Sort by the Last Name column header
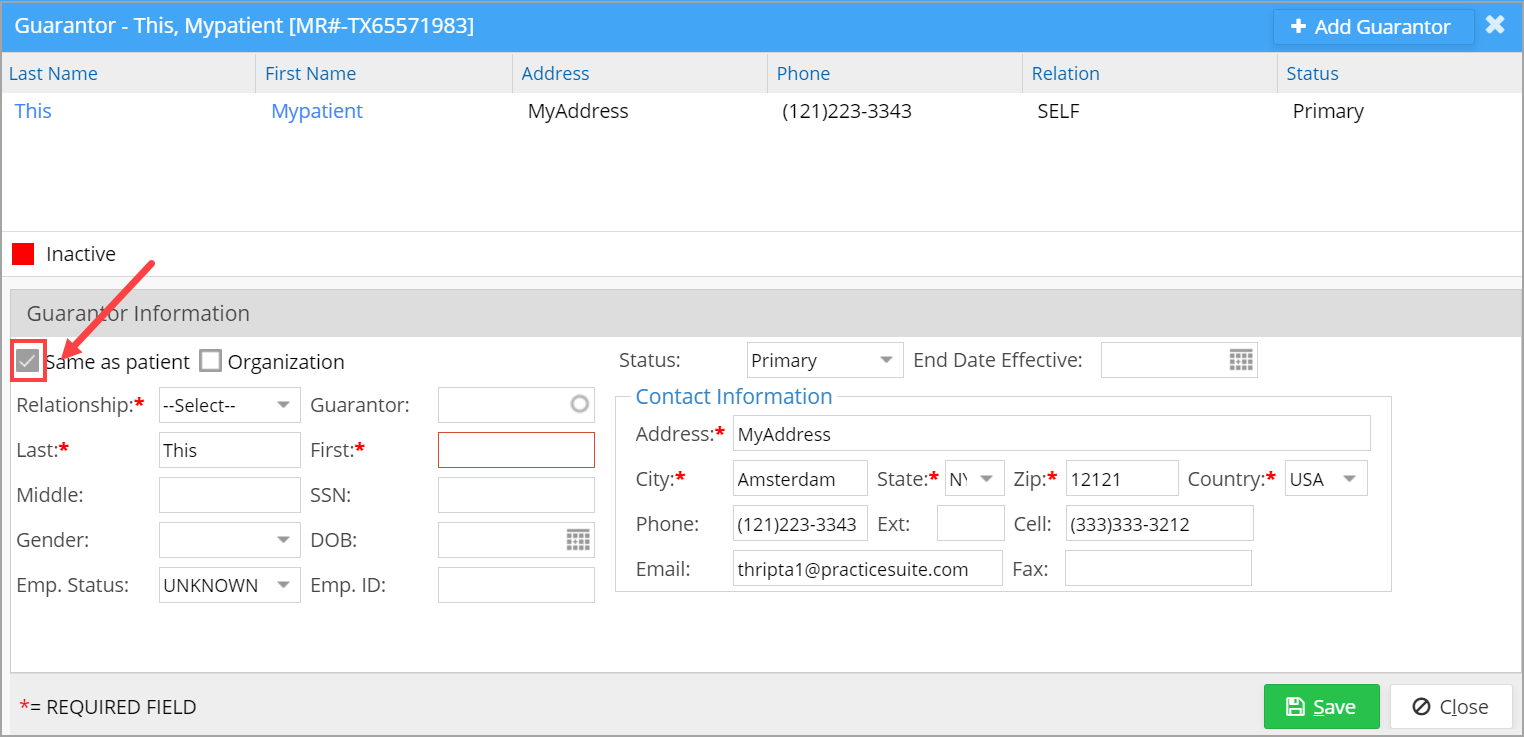 (53, 73)
